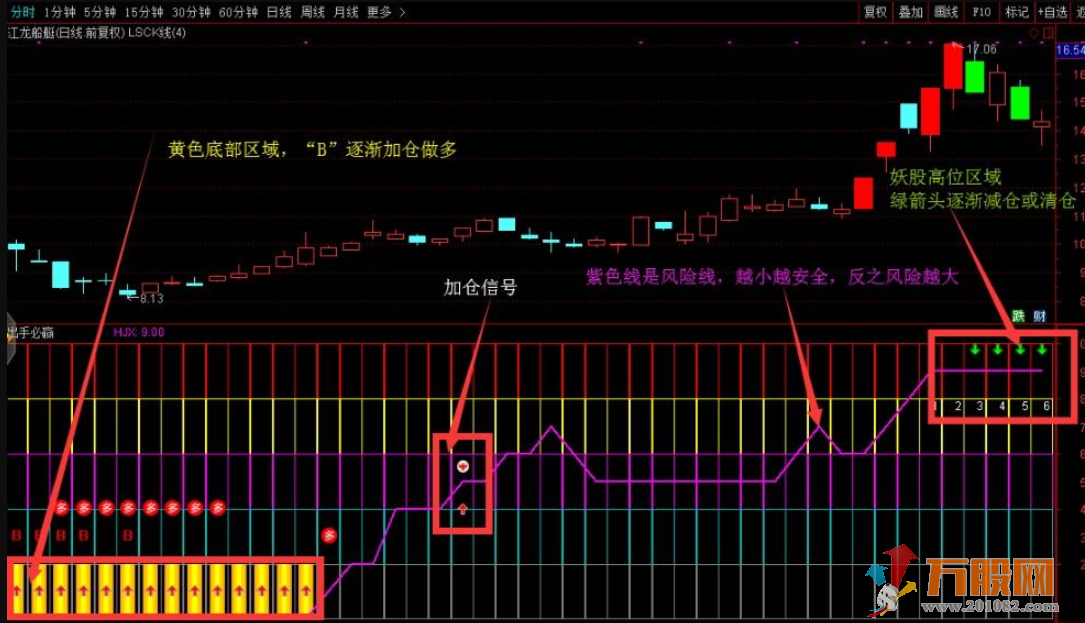Select the cyan candlestick at the 8.13 low

[128, 292]
